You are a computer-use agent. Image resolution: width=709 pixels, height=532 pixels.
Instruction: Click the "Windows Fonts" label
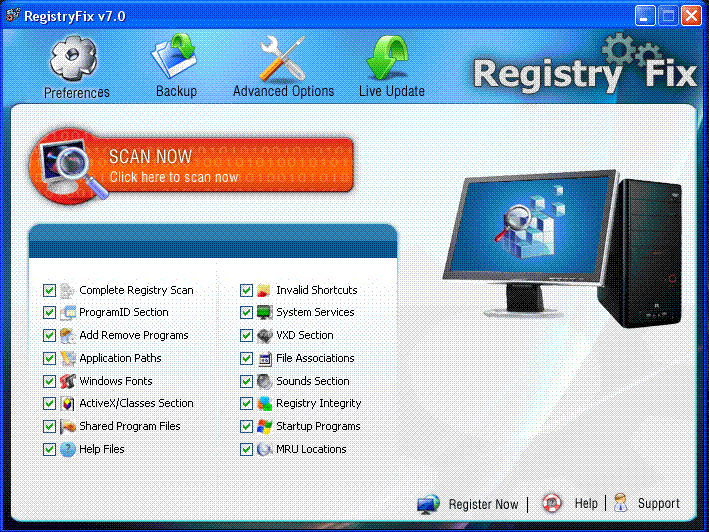pyautogui.click(x=116, y=381)
